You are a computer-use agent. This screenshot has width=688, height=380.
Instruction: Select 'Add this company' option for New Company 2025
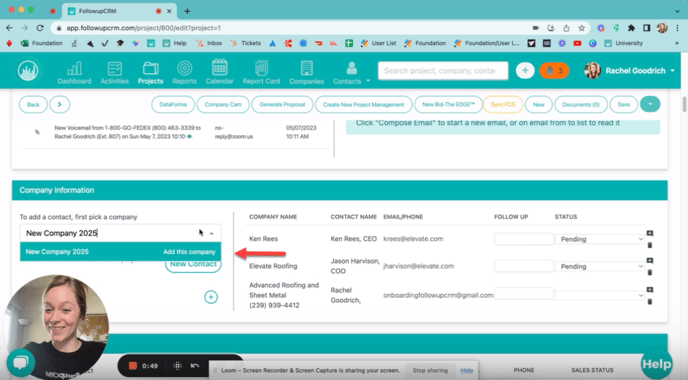[120, 252]
